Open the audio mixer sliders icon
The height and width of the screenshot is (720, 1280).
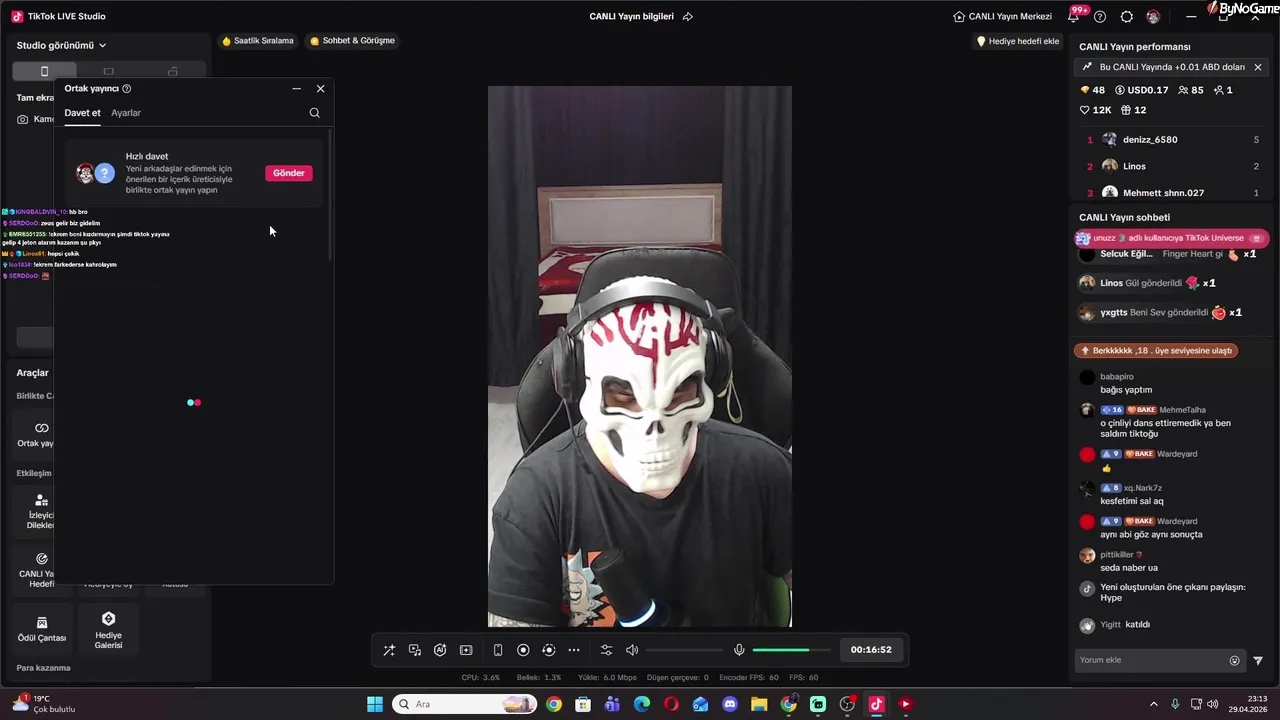[606, 650]
